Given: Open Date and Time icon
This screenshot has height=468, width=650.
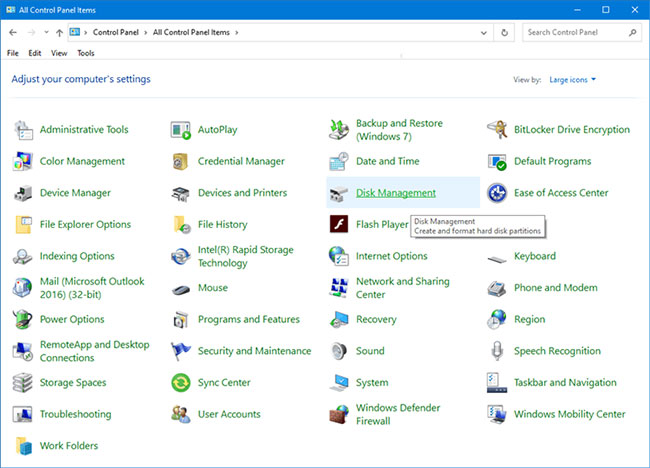Looking at the screenshot, I should click(x=339, y=161).
